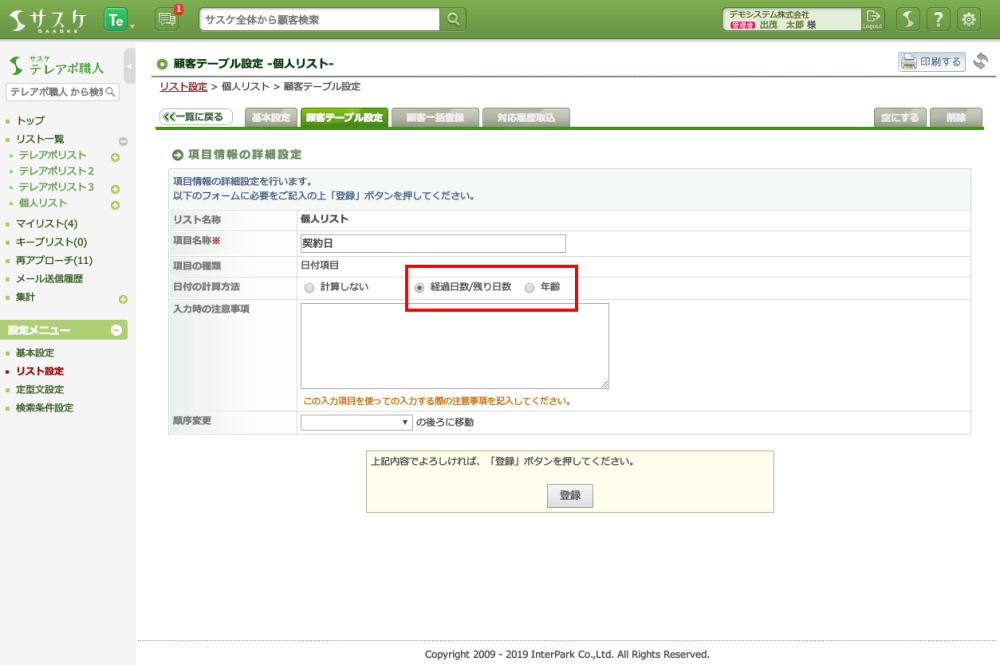Collapse the 設定メニュー section
1000x665 pixels.
coord(116,330)
